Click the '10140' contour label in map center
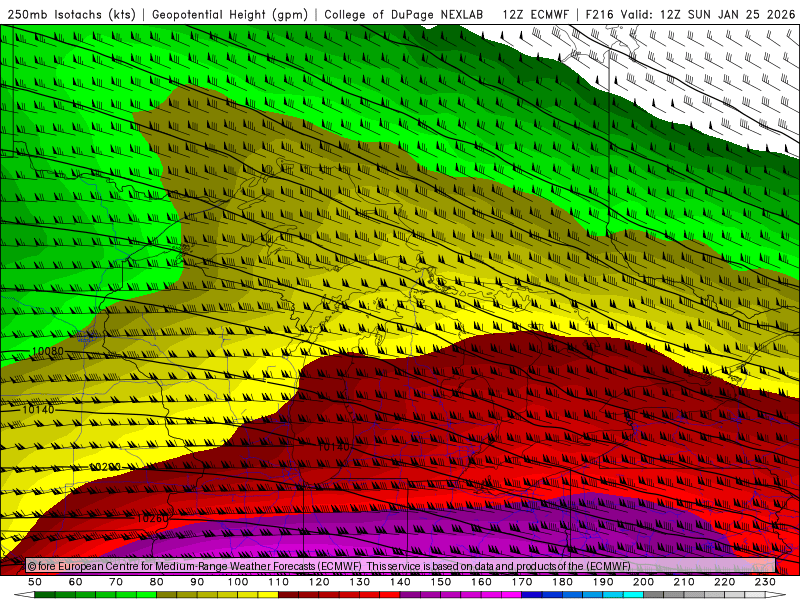The image size is (800, 600). click(334, 447)
